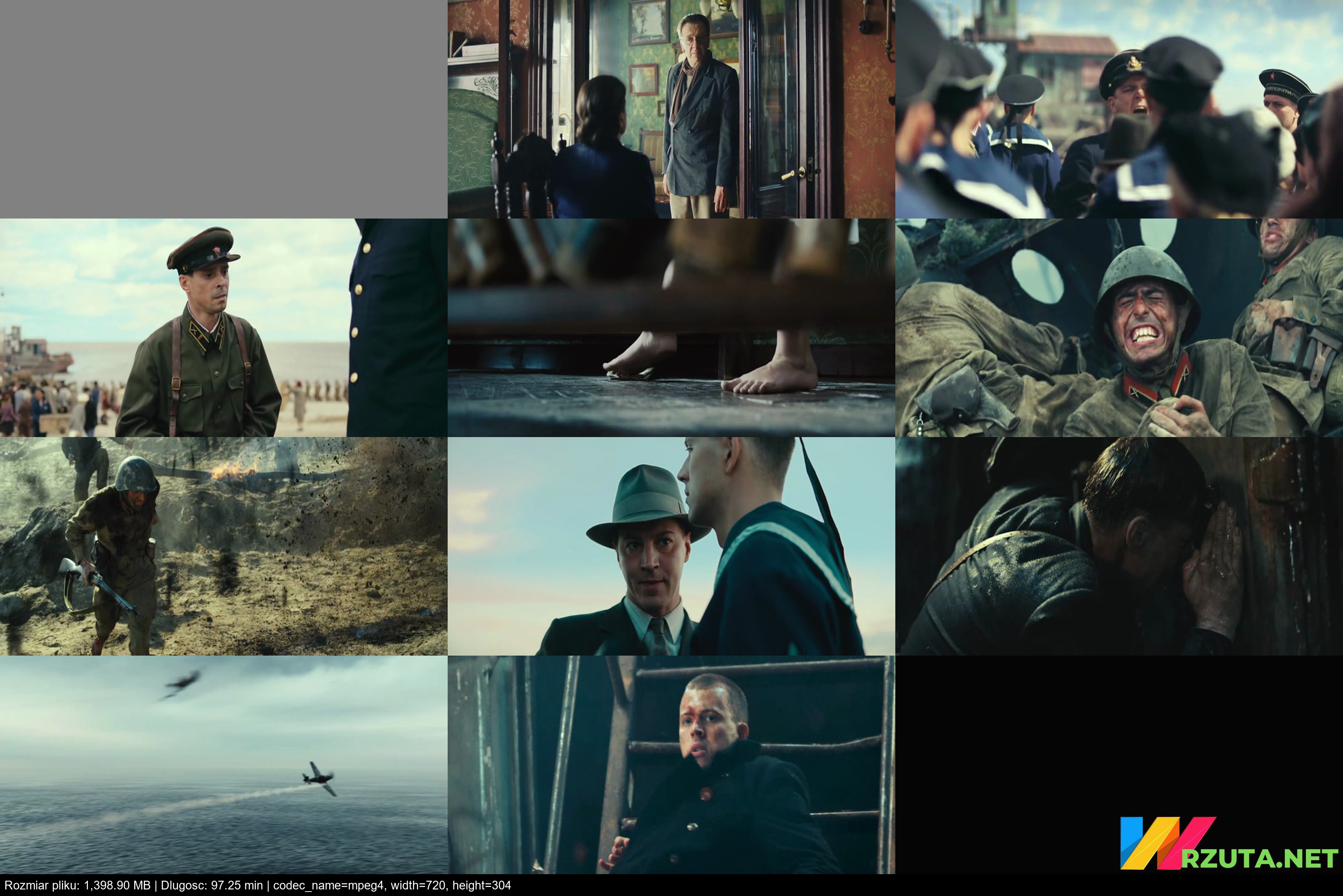
Task: Click the Dlugosc 97.25 min duration text
Action: pos(212,885)
